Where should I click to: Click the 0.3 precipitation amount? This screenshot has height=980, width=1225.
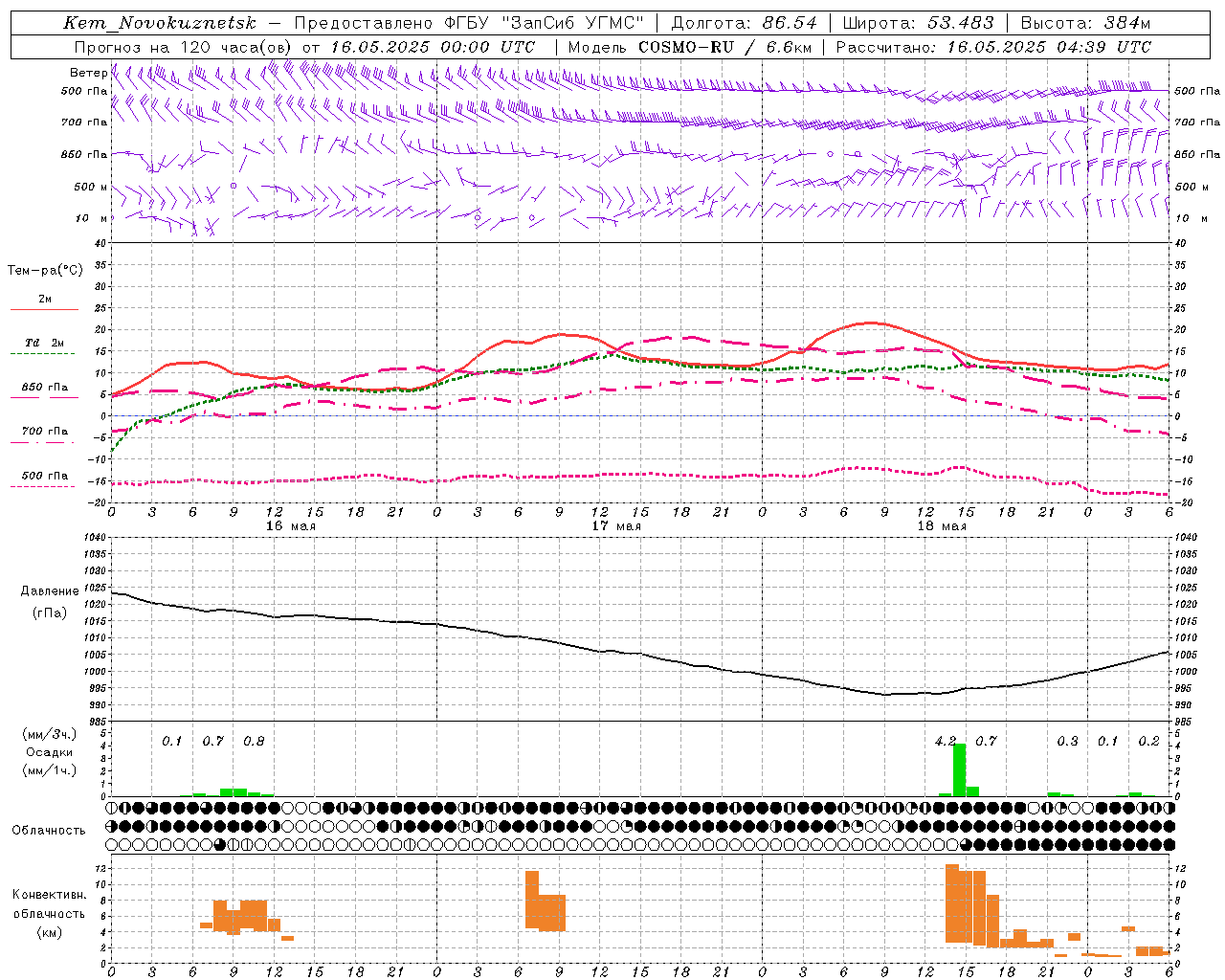(1067, 741)
